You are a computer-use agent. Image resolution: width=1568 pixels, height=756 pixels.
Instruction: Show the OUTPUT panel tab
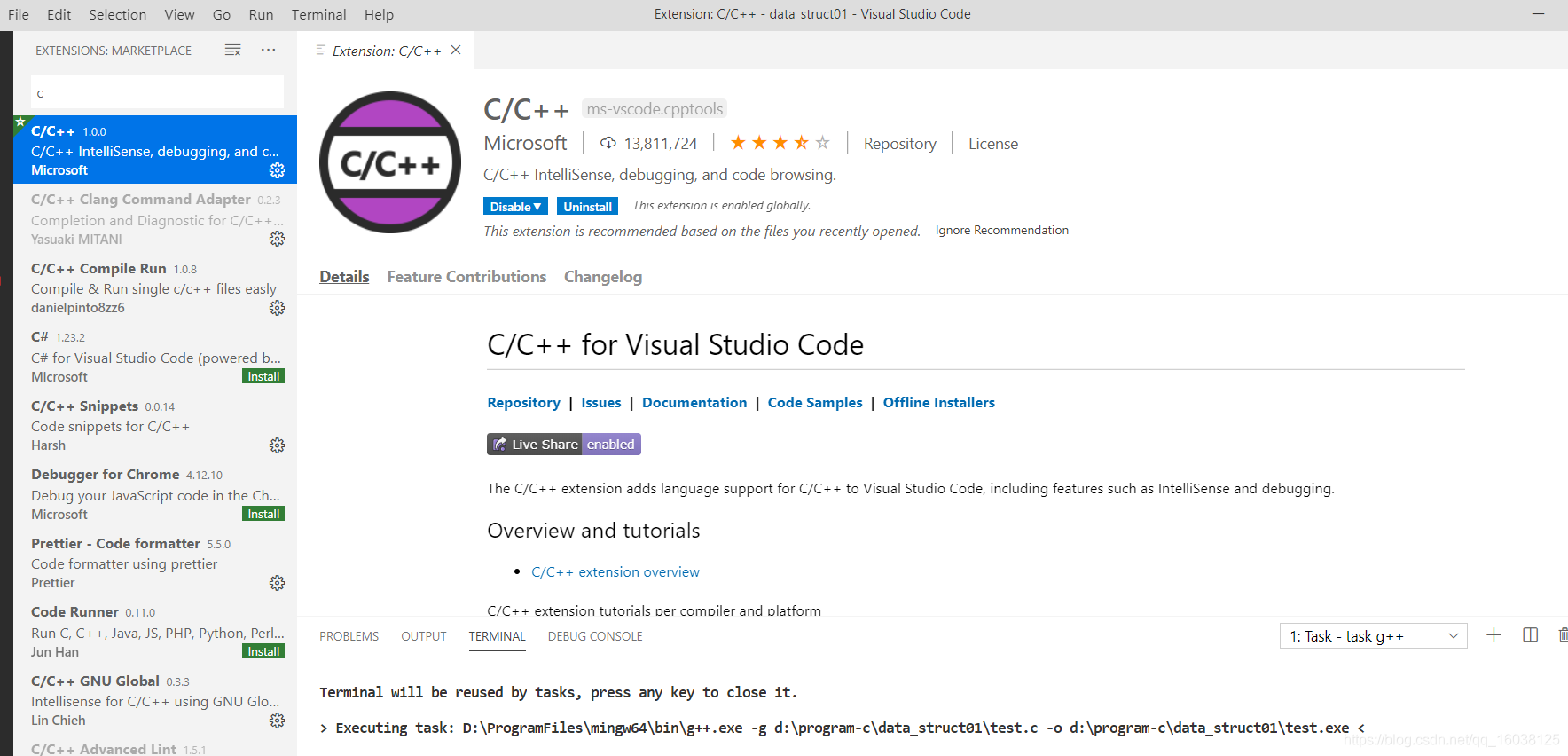pos(424,636)
